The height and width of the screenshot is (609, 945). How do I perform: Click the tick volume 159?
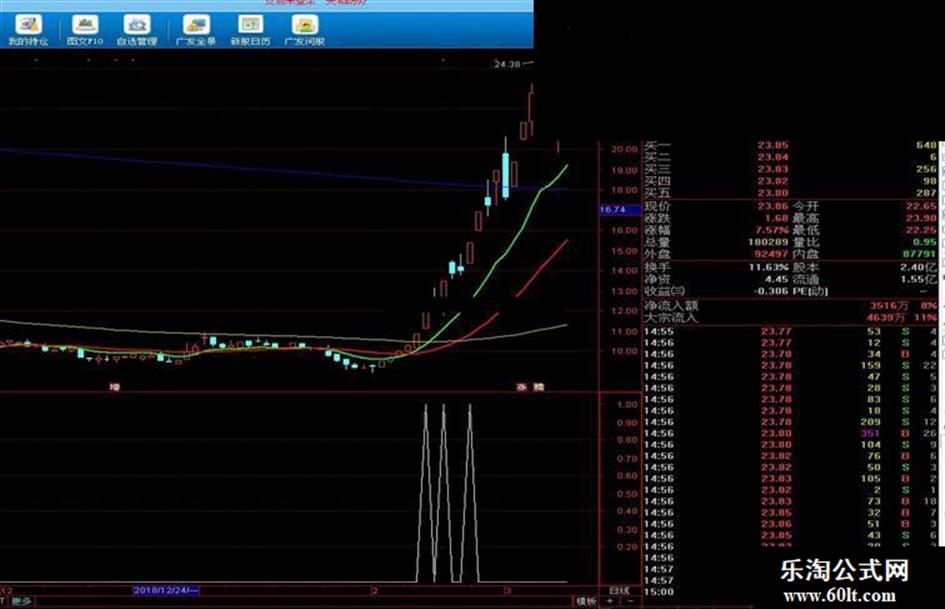(x=870, y=365)
